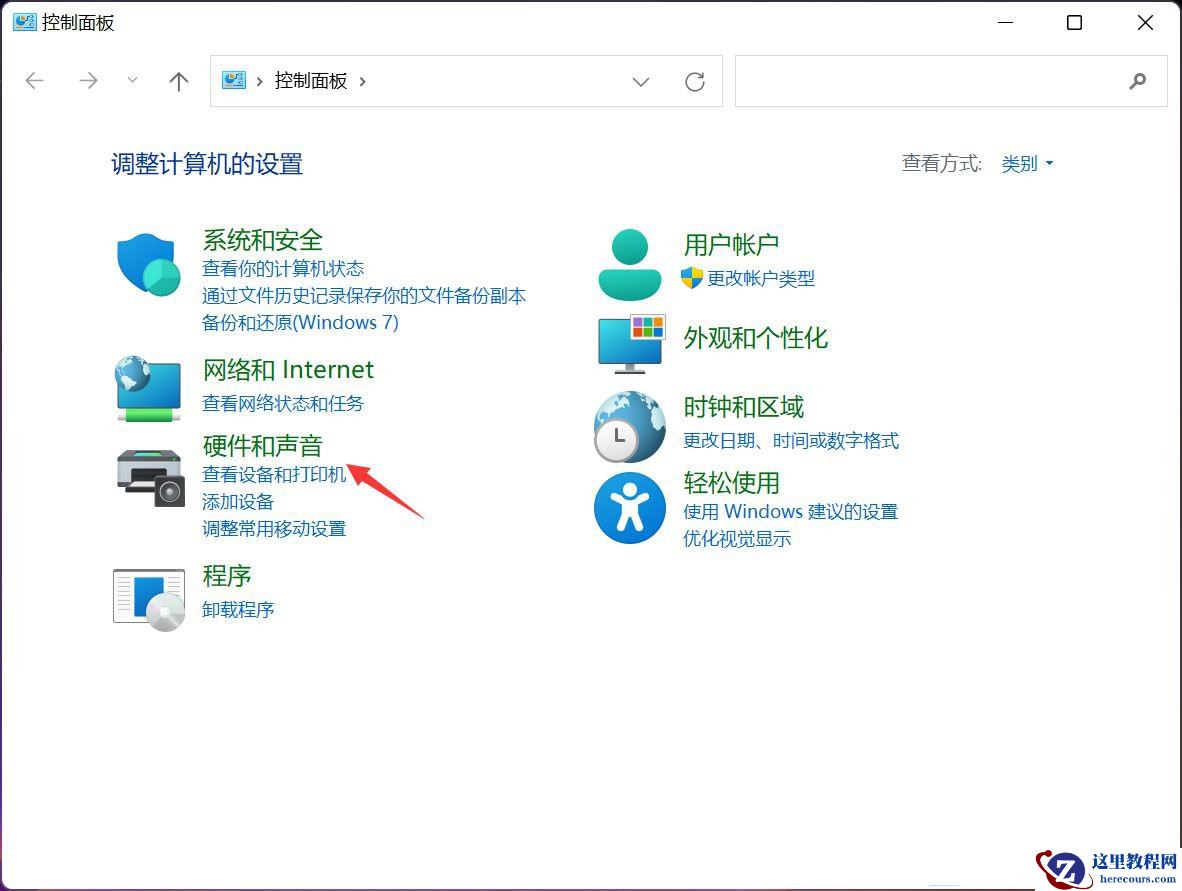
Task: Expand the address bar history dropdown
Action: (641, 81)
